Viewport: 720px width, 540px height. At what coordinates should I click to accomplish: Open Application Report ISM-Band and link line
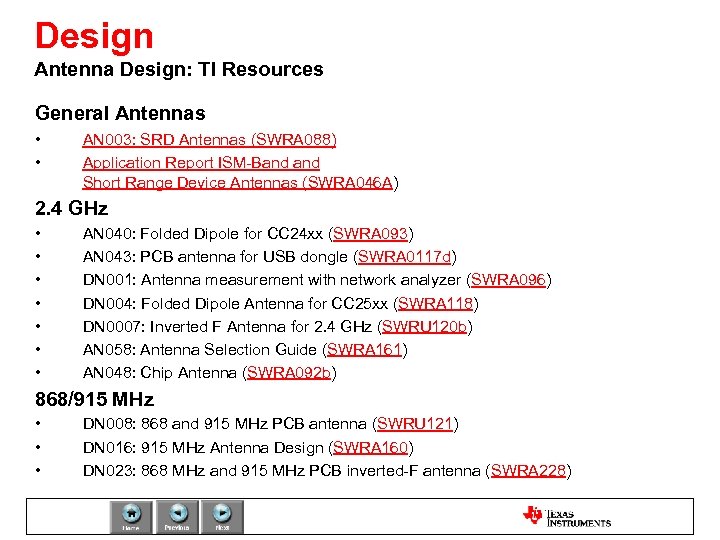click(x=201, y=163)
